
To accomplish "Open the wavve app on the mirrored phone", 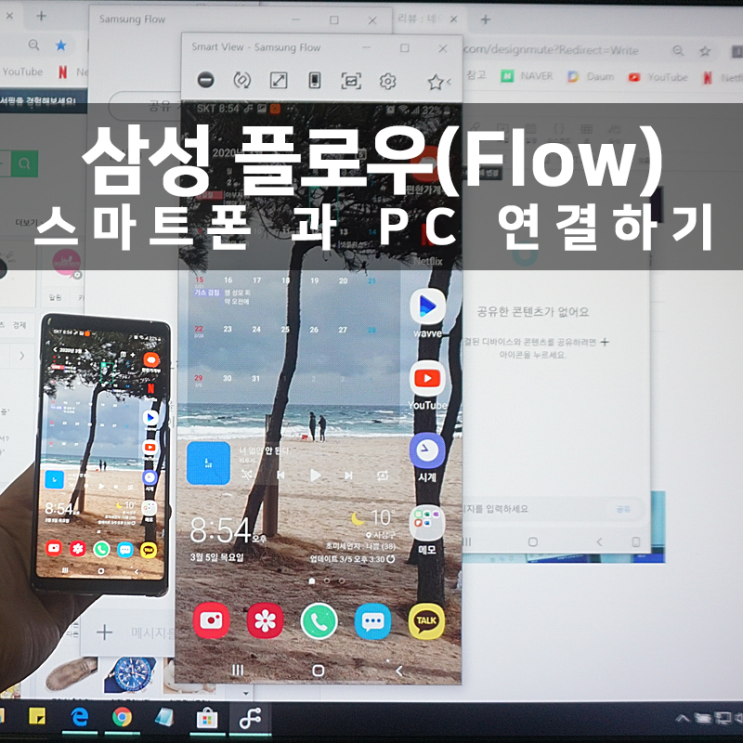I will tap(427, 307).
